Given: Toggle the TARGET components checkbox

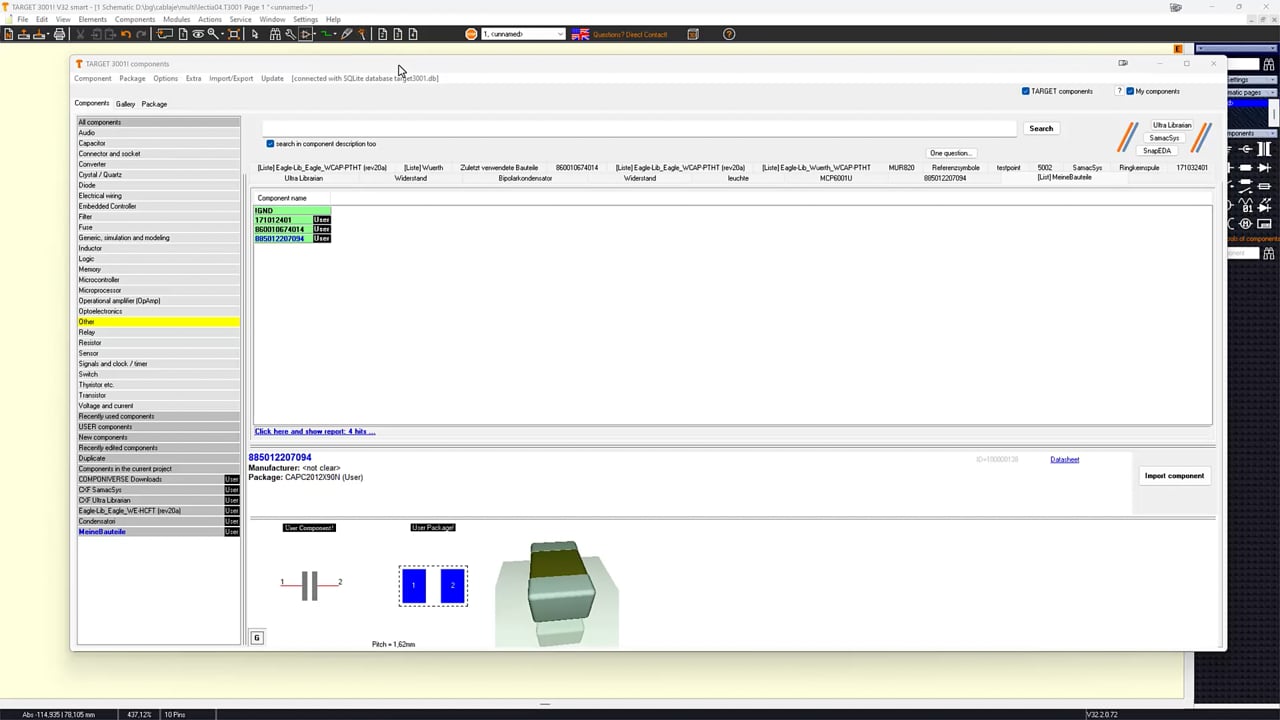Looking at the screenshot, I should point(1025,91).
